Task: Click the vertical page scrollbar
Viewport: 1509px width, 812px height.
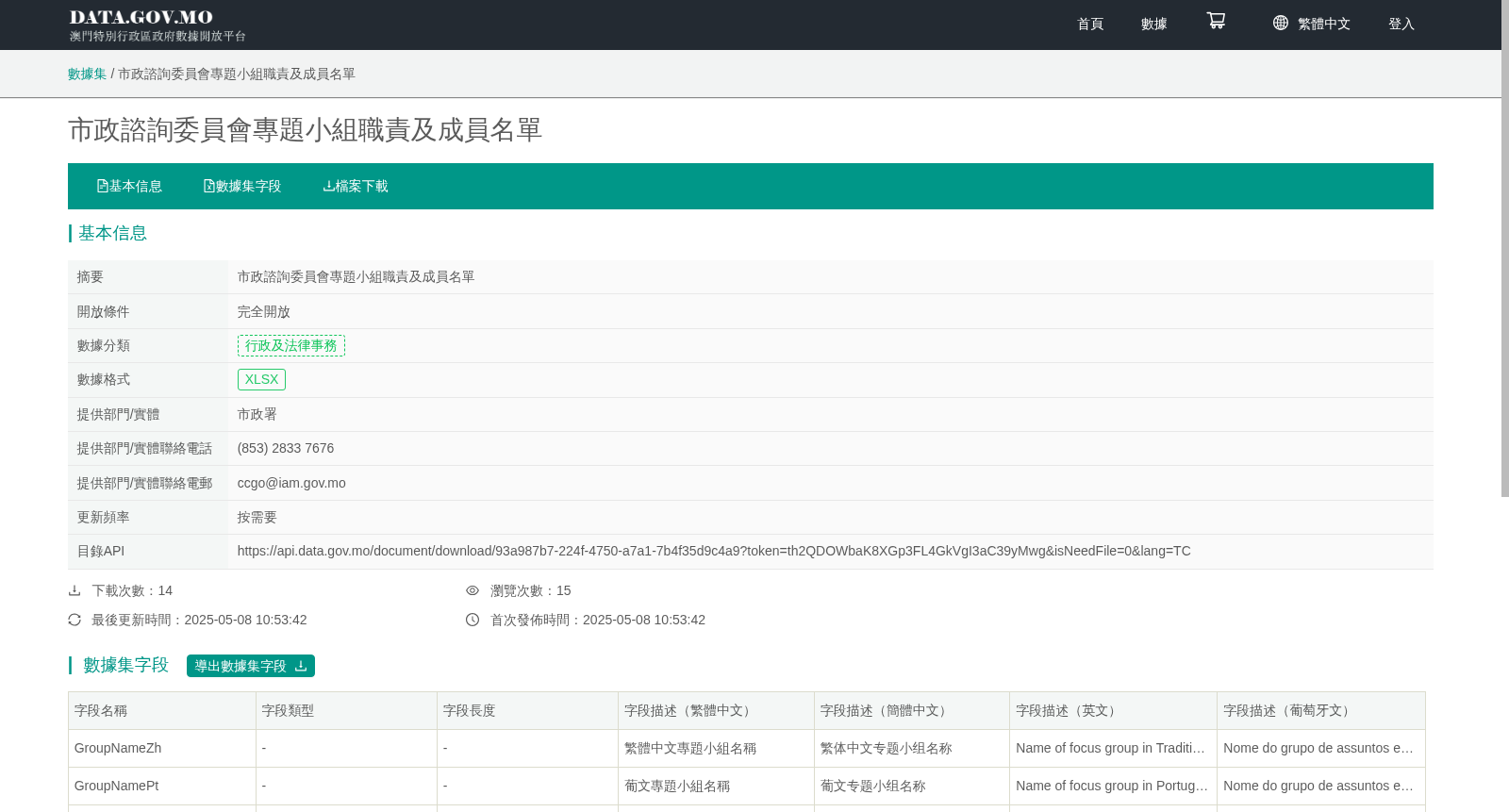Action: click(x=1505, y=250)
